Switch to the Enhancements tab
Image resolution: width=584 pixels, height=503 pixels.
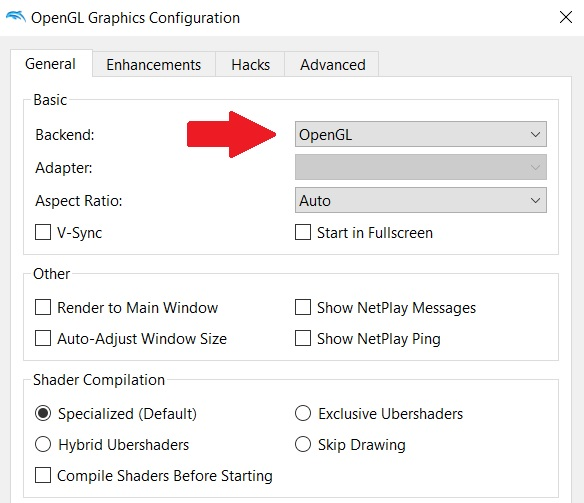(x=153, y=65)
